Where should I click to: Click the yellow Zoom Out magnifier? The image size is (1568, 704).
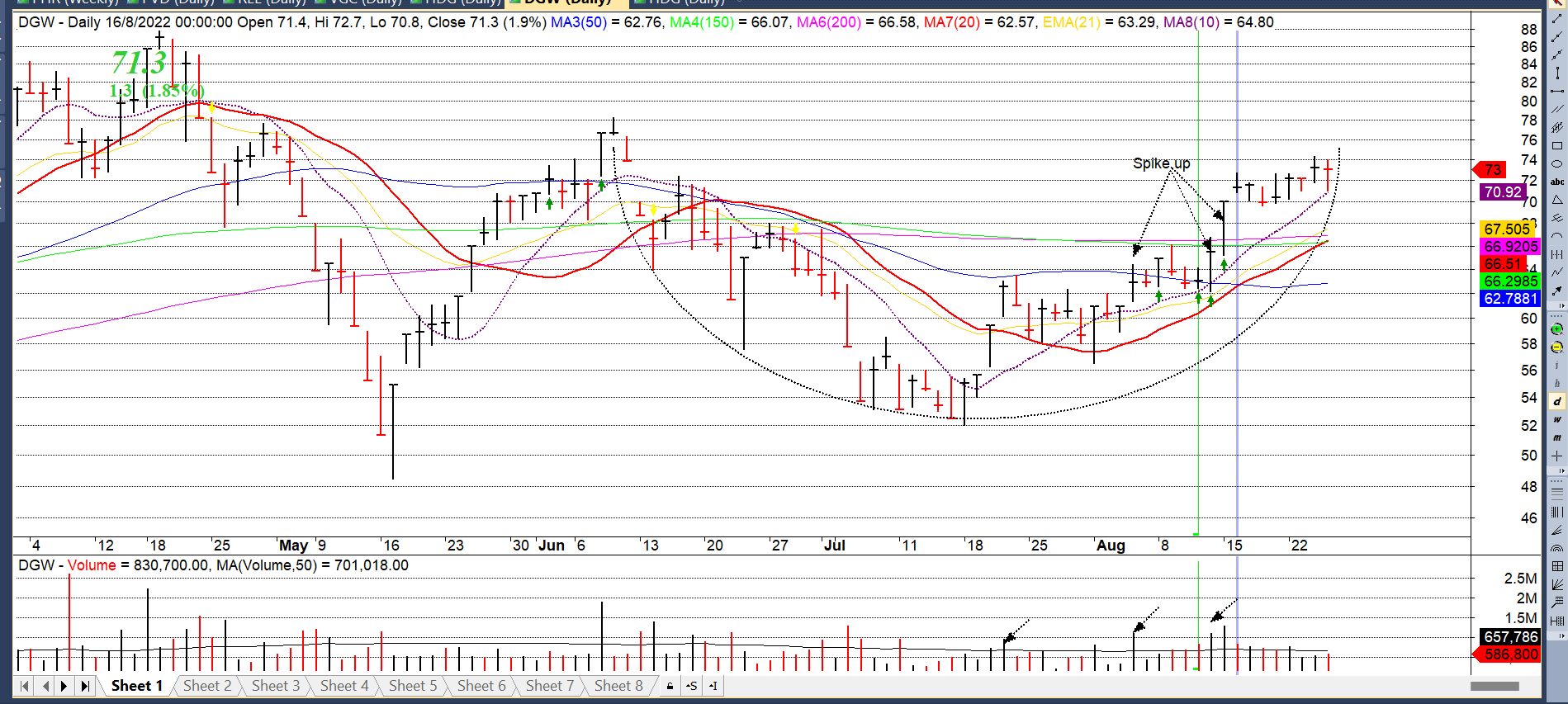1557,347
